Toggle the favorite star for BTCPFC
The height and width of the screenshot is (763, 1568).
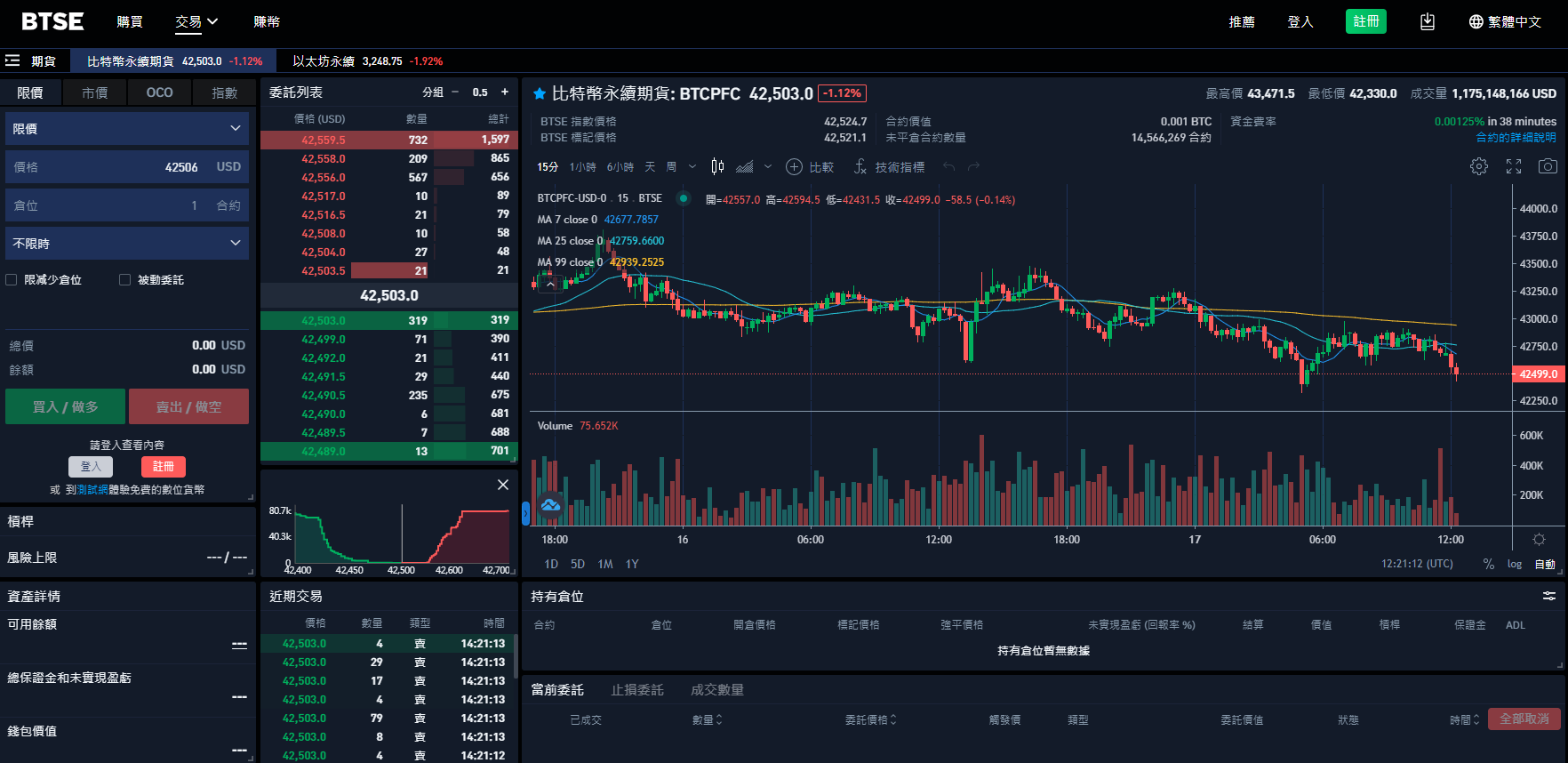click(540, 93)
